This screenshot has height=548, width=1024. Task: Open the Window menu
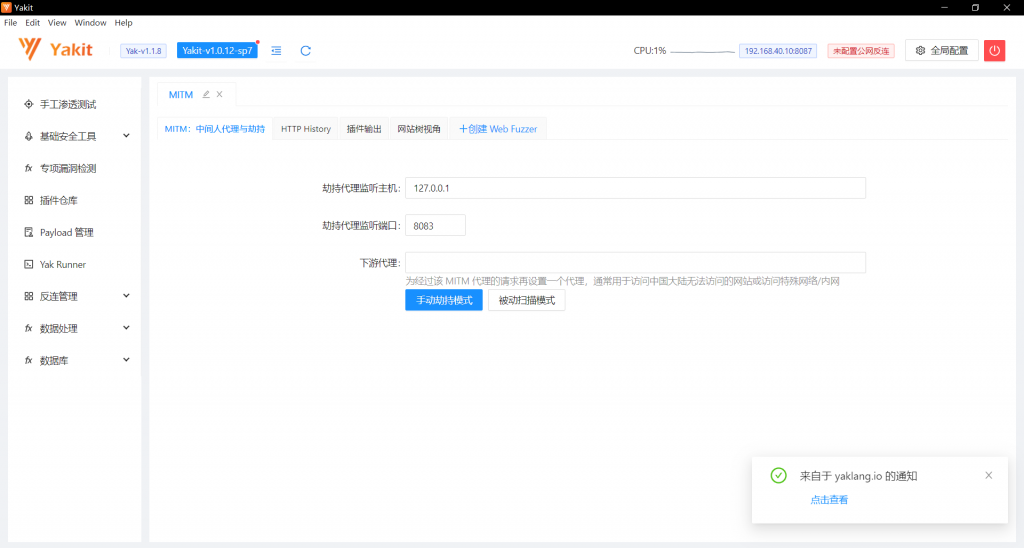click(x=90, y=22)
